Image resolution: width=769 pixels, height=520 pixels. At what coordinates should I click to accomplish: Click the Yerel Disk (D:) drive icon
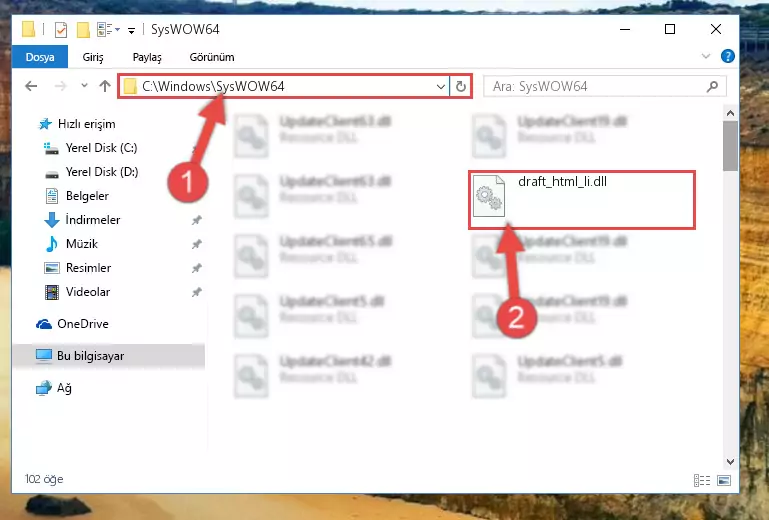pyautogui.click(x=51, y=173)
